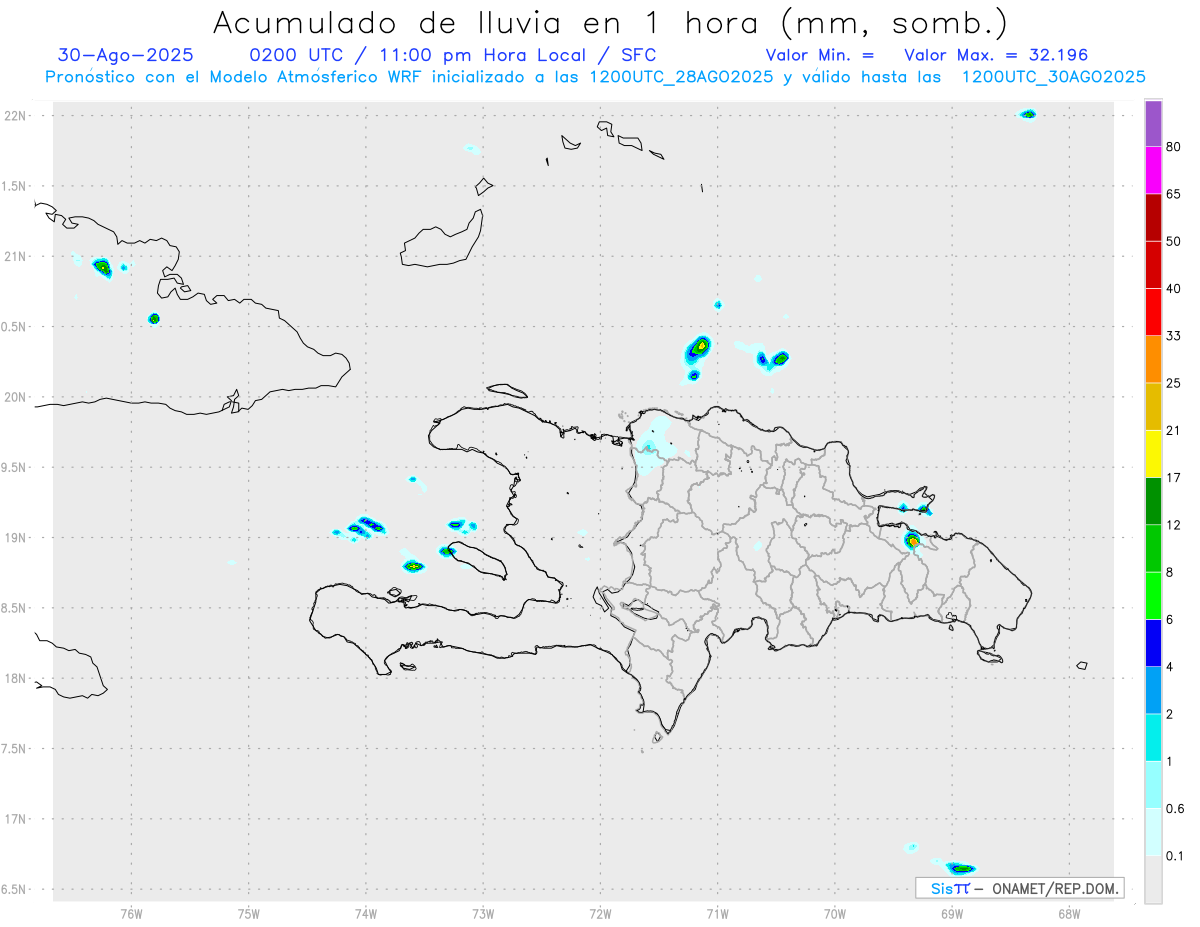This screenshot has height=927, width=1200.
Task: Select the gray swatch below 0.1 on colorbar
Action: point(1153,879)
